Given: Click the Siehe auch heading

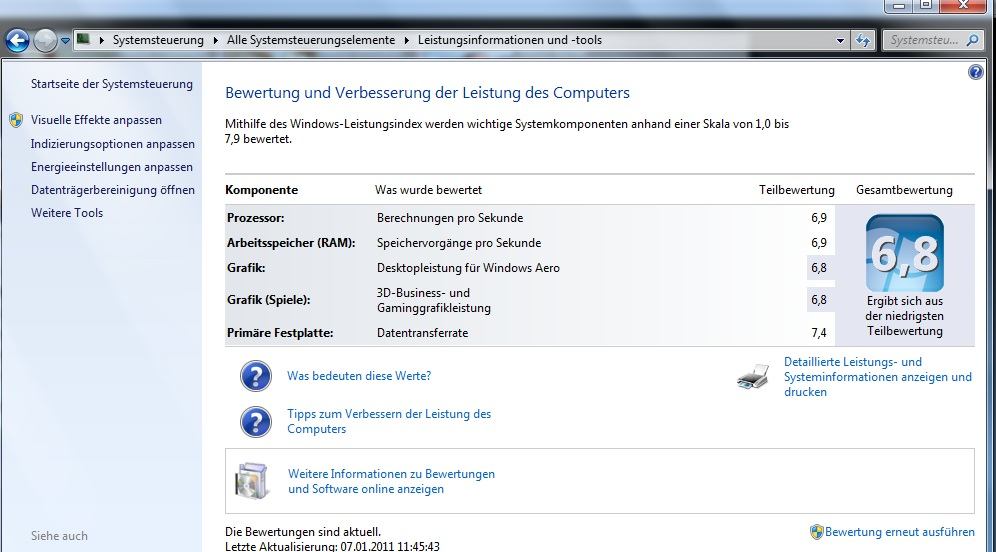Looking at the screenshot, I should 59,536.
